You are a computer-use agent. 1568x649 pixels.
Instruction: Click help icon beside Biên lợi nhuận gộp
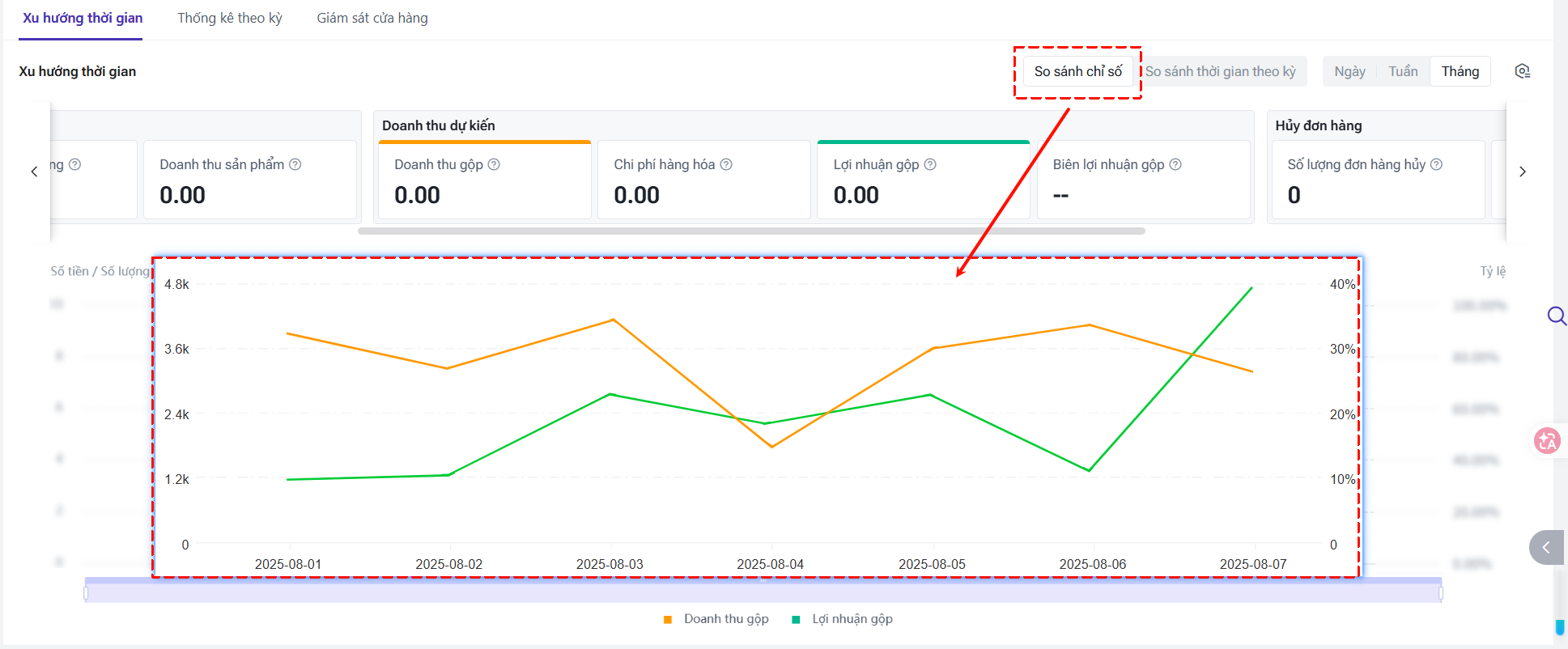click(x=1175, y=164)
